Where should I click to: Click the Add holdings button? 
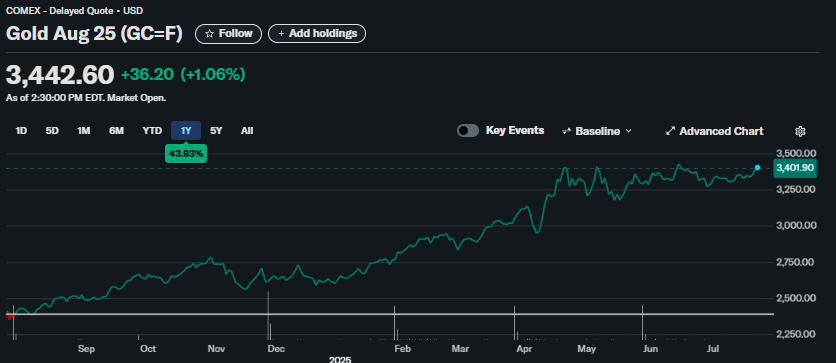coord(317,34)
